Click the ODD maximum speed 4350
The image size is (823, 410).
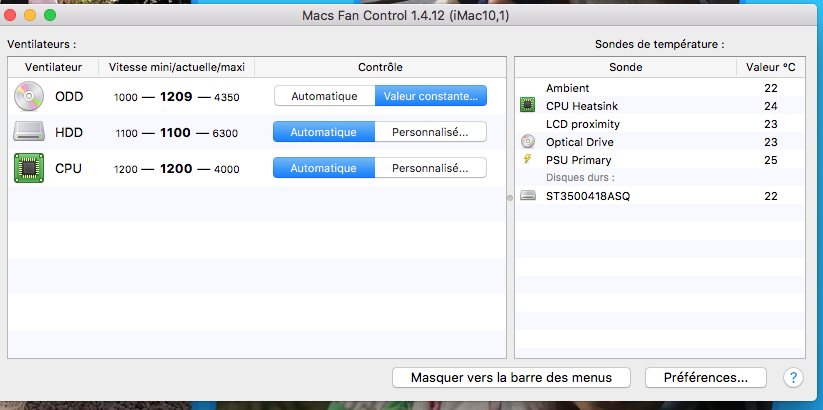point(226,97)
